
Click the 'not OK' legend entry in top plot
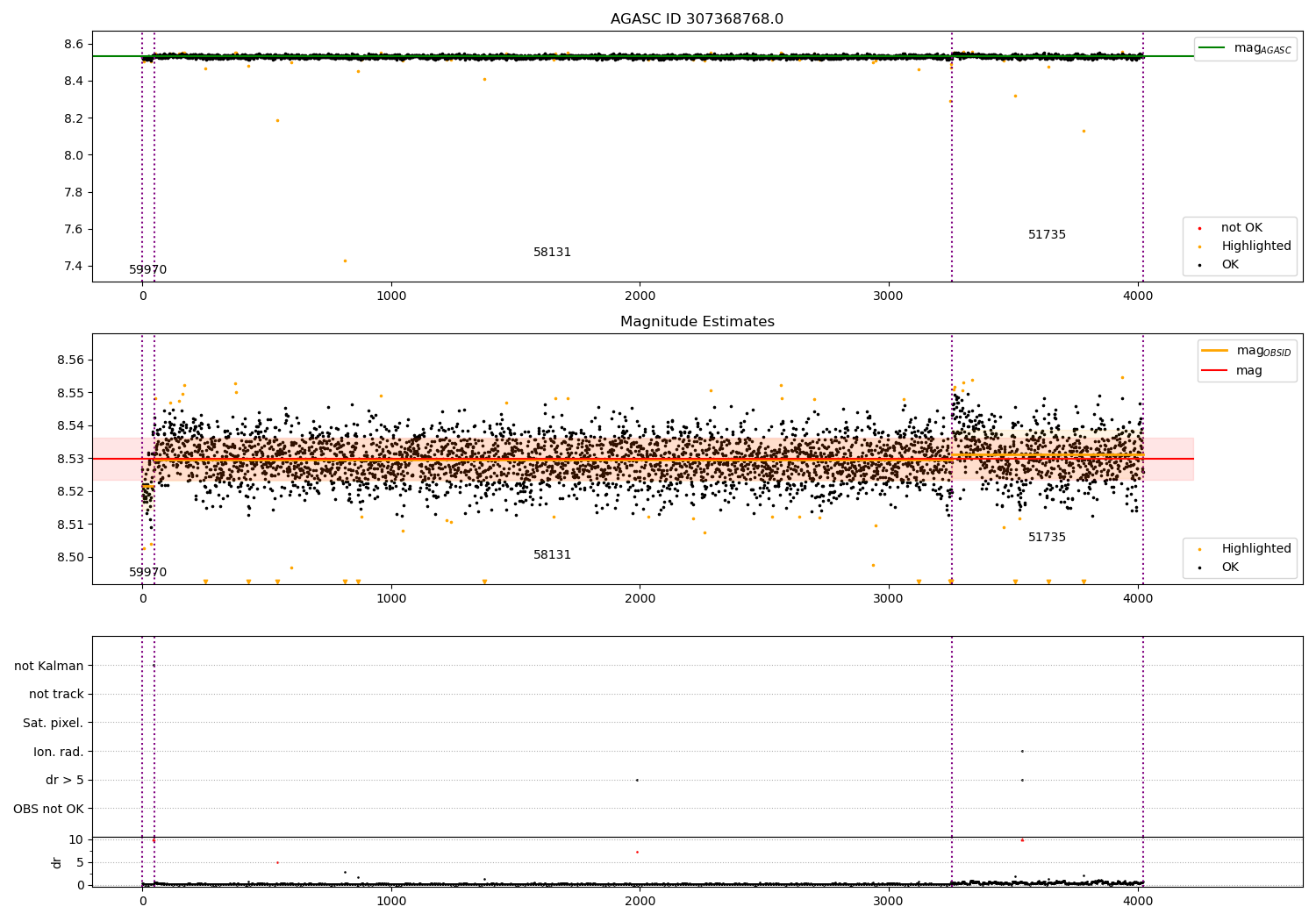click(x=1241, y=228)
